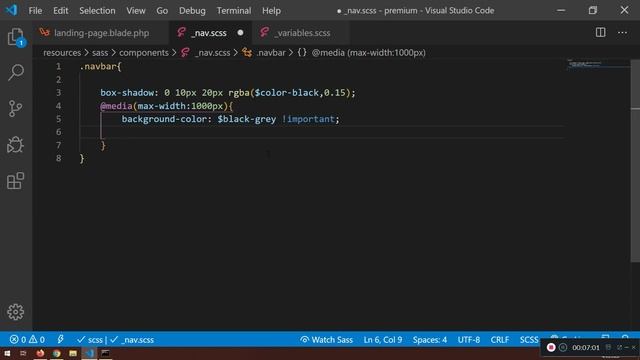The width and height of the screenshot is (640, 360).
Task: Click the Watch Sass eye button
Action: (326, 340)
